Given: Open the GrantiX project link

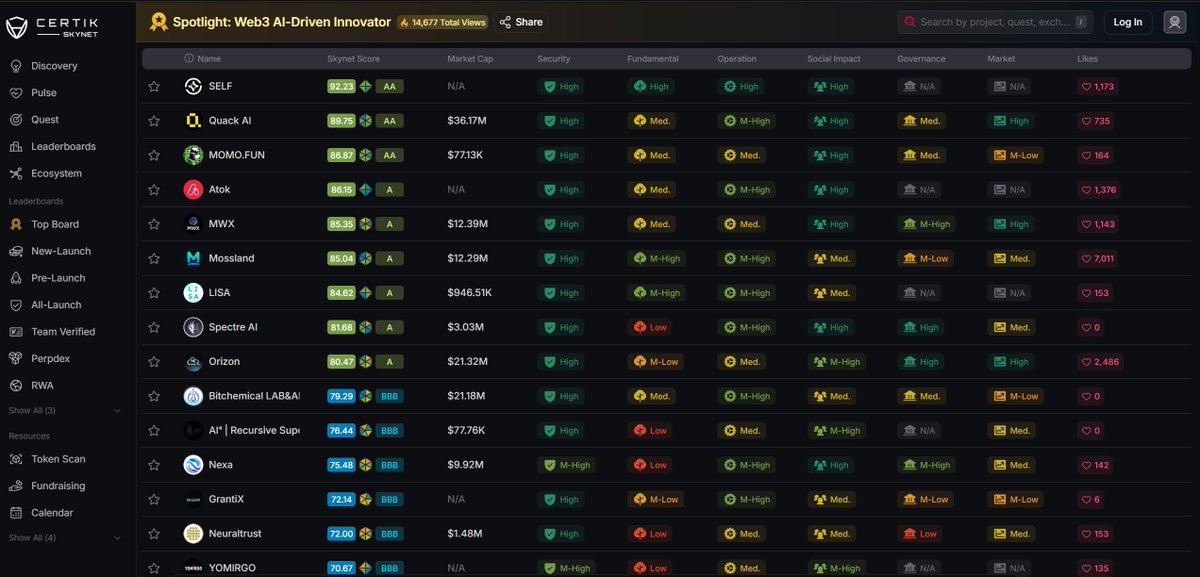Looking at the screenshot, I should click(x=226, y=499).
